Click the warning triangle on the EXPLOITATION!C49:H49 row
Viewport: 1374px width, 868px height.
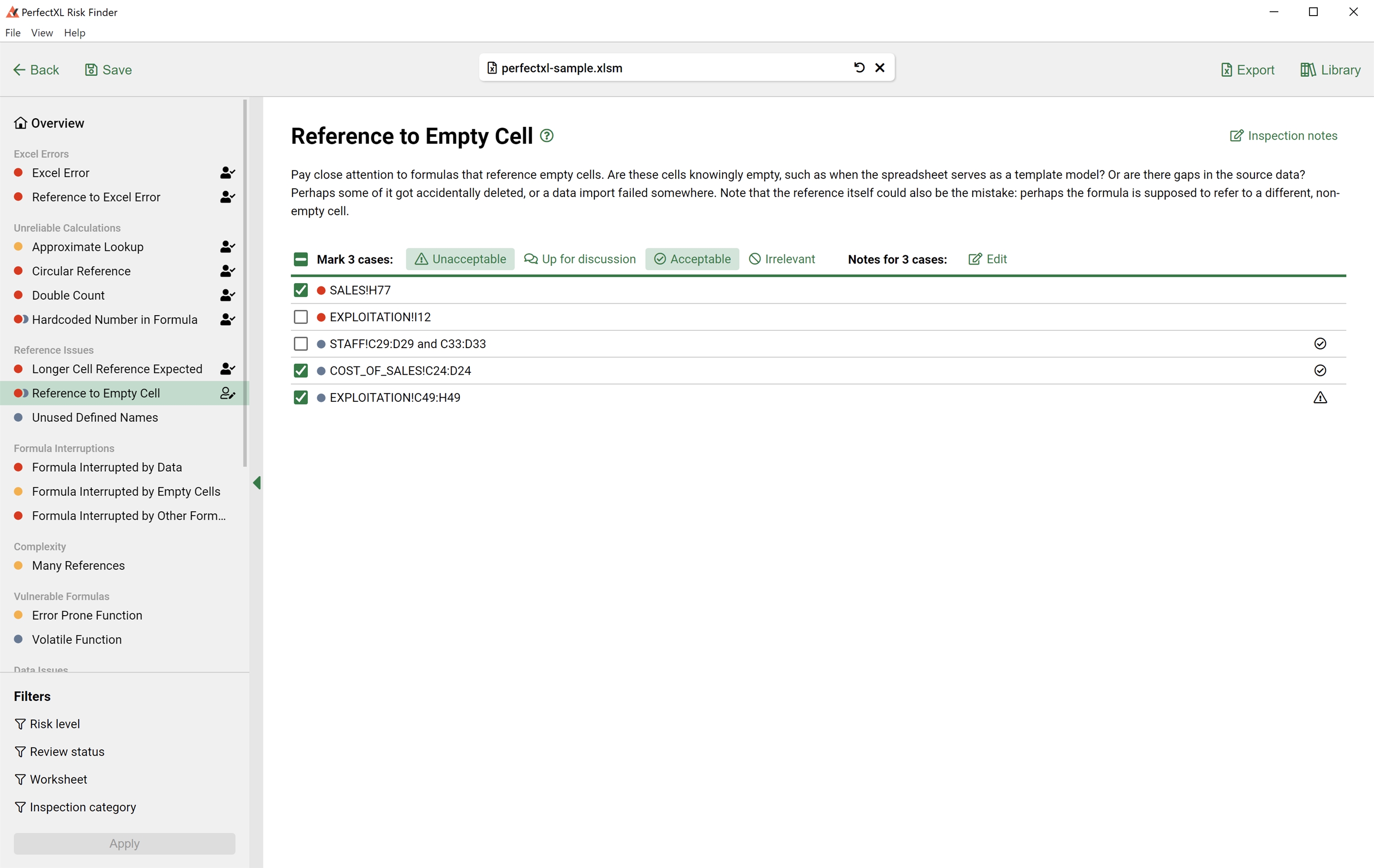1320,398
